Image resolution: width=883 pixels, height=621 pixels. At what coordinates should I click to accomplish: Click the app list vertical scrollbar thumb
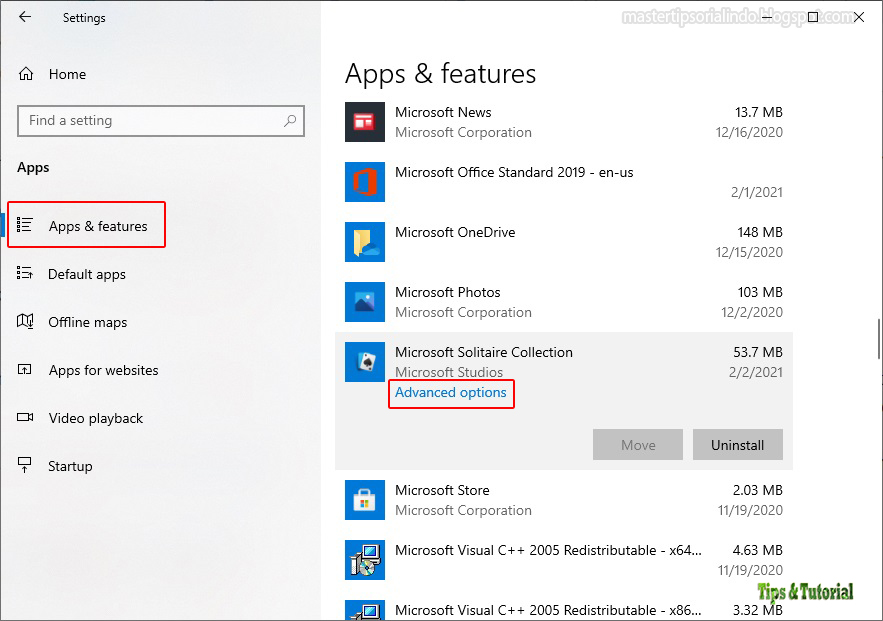pos(878,338)
